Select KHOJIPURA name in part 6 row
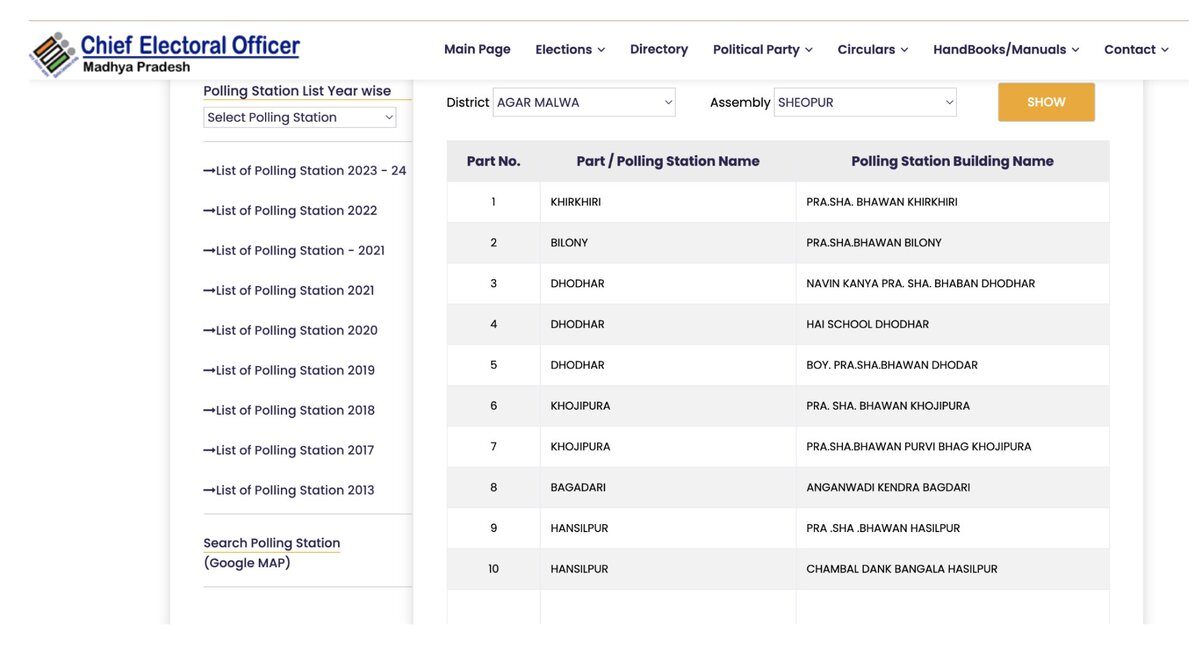 coord(668,406)
